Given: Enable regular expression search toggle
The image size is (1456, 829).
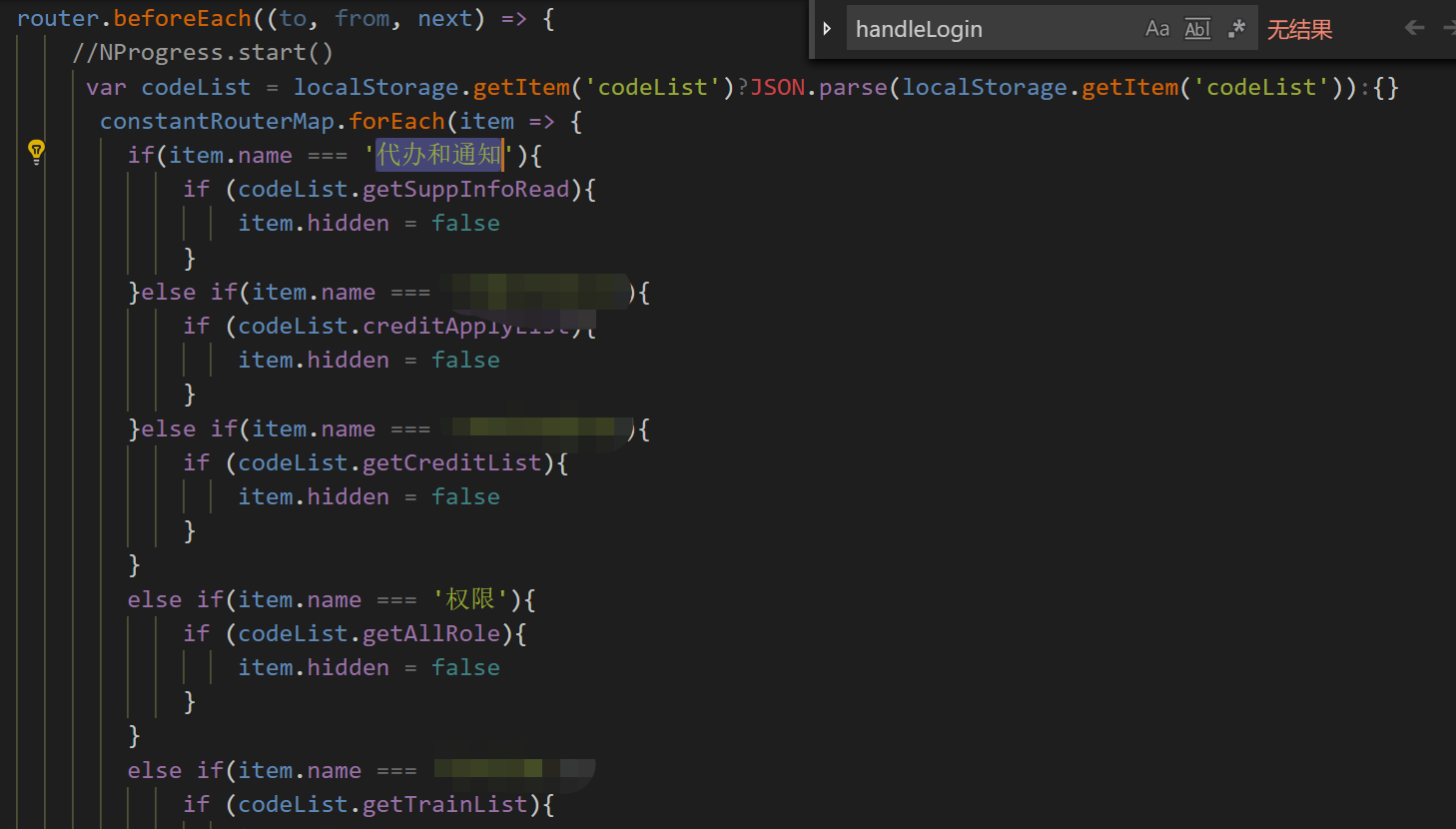Looking at the screenshot, I should 1236,29.
